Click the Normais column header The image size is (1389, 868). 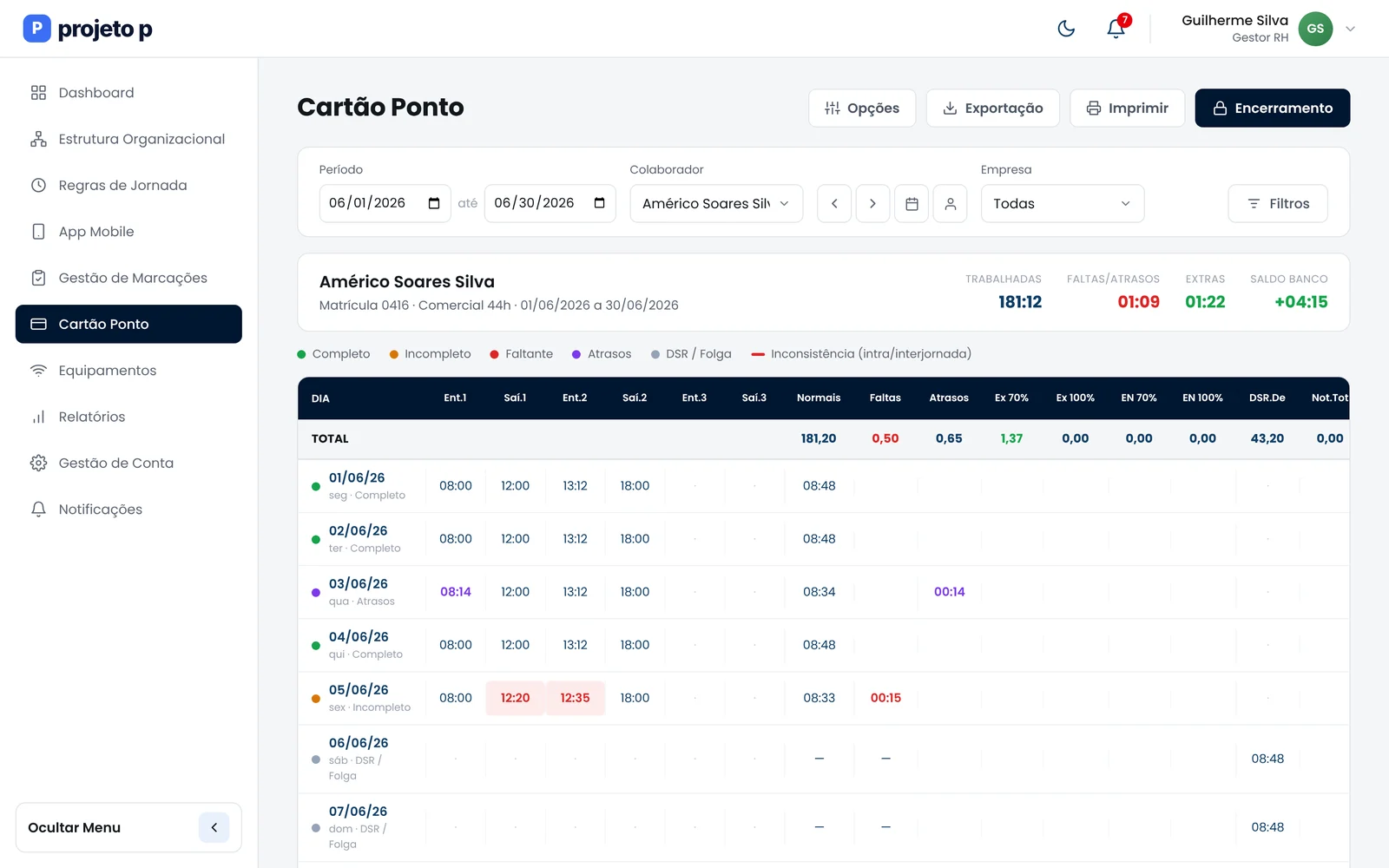819,398
